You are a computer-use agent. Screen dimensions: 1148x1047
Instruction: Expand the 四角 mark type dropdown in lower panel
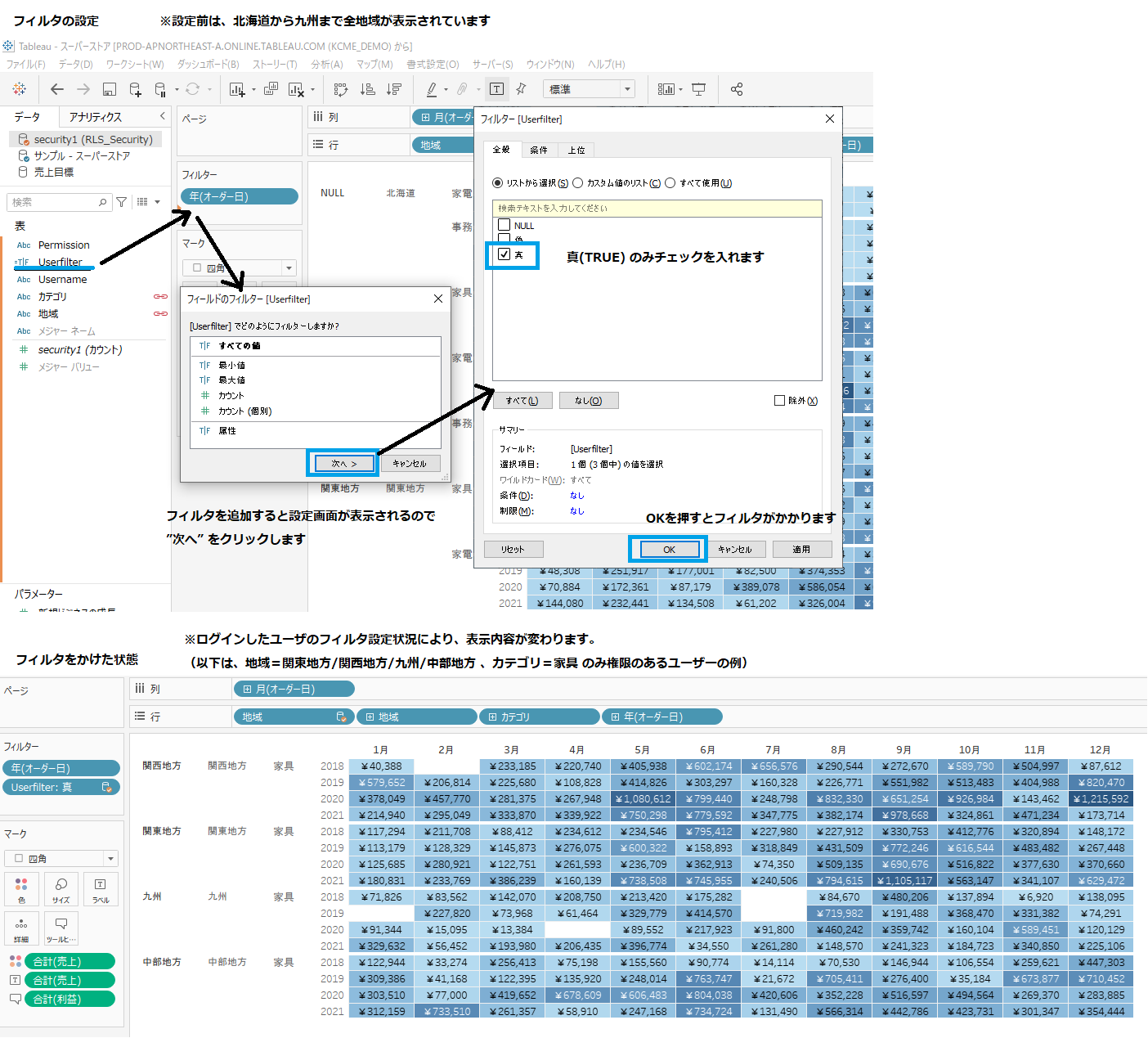pos(110,859)
